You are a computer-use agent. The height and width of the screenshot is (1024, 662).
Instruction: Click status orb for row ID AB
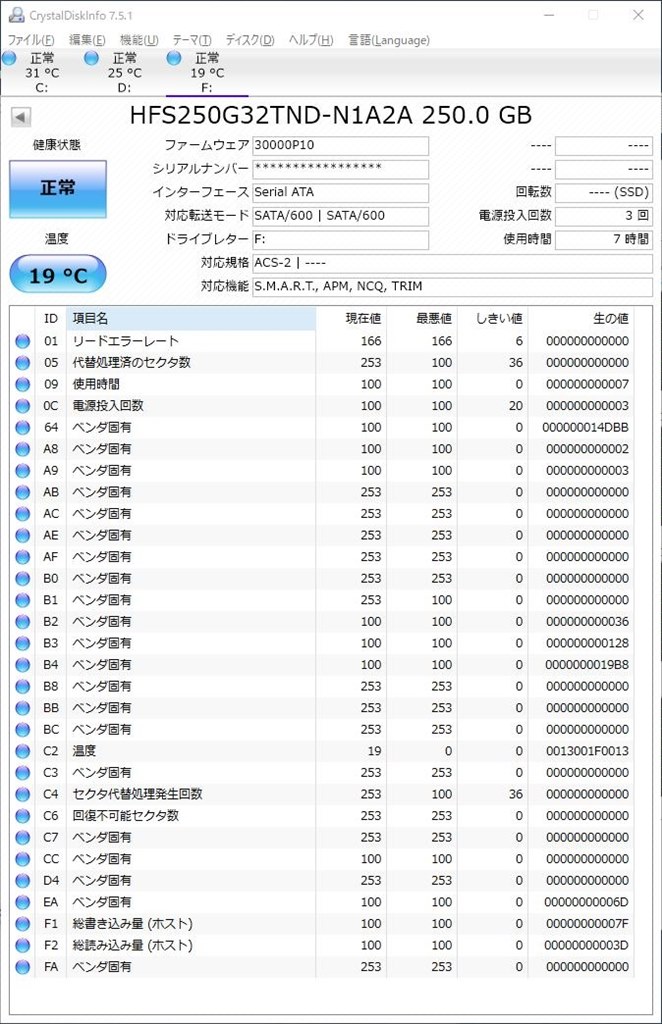(22, 492)
